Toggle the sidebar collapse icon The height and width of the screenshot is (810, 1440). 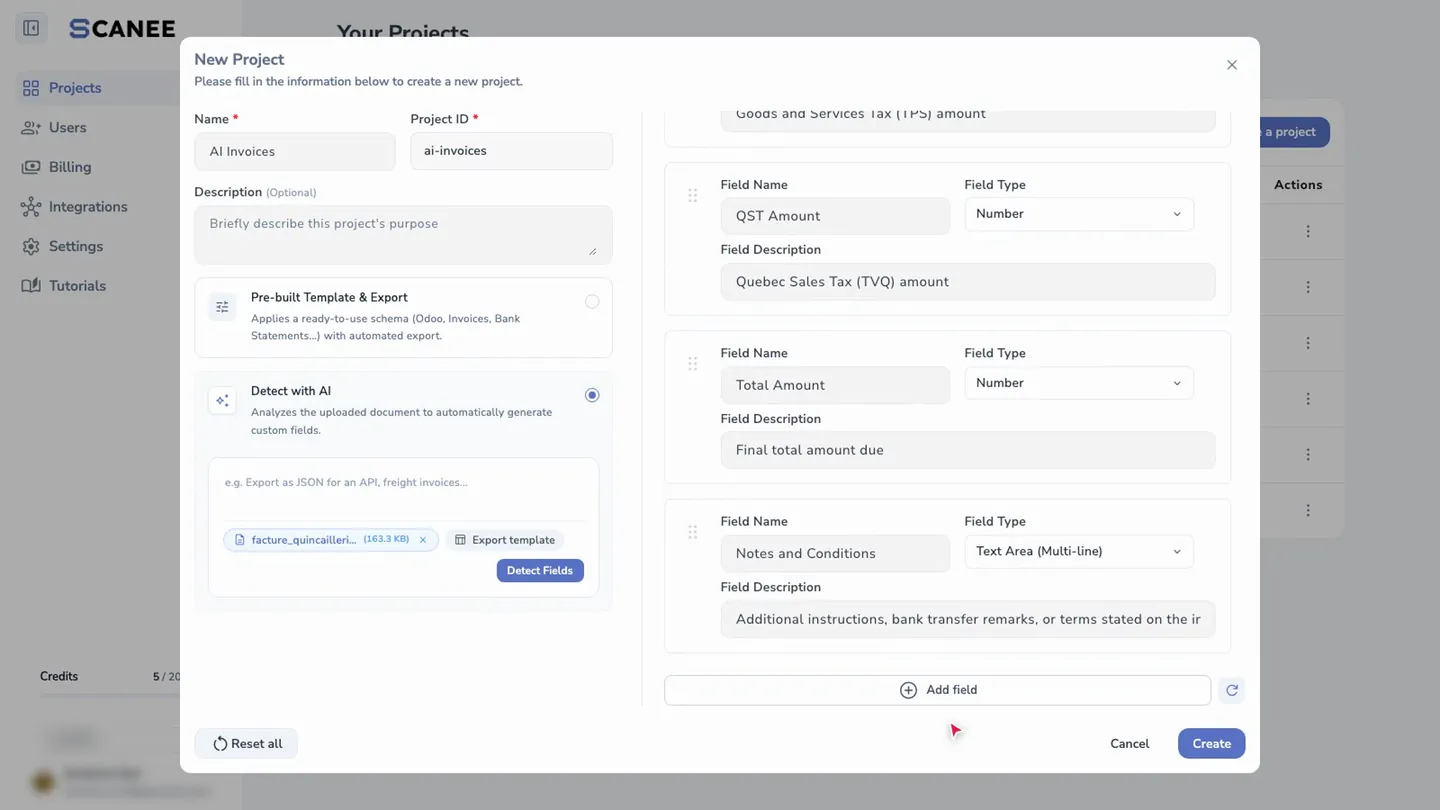[x=31, y=28]
